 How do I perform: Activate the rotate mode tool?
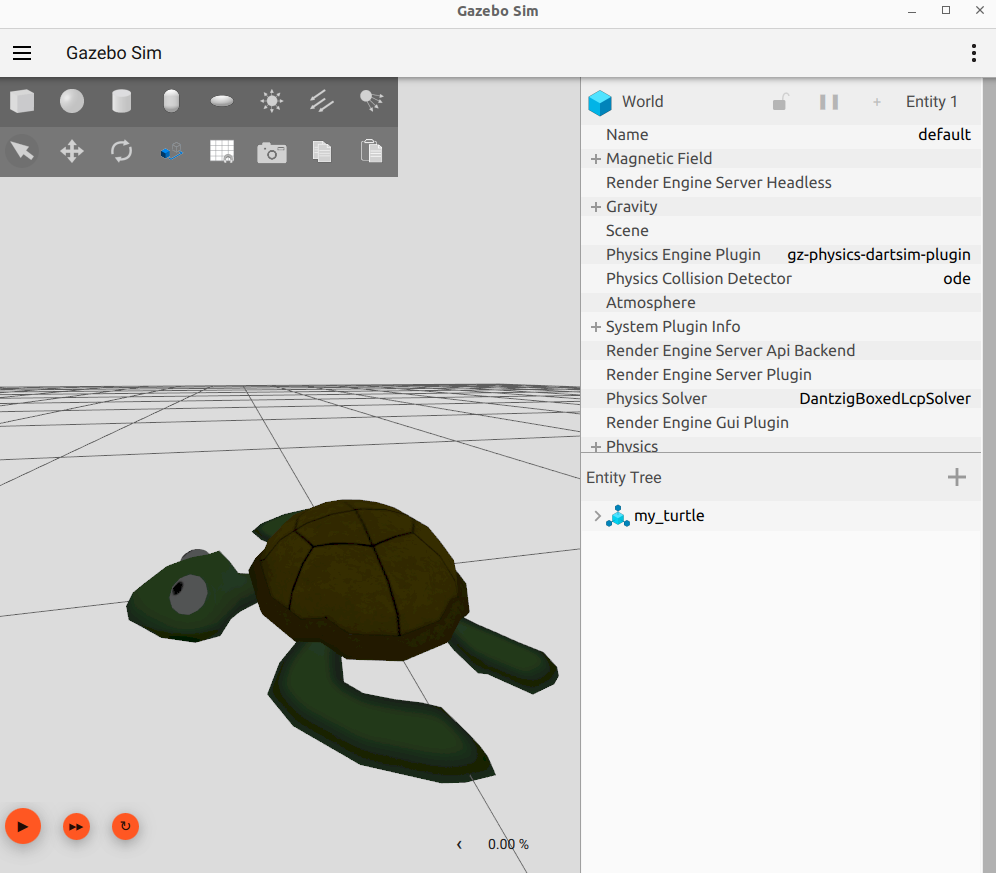coord(121,151)
